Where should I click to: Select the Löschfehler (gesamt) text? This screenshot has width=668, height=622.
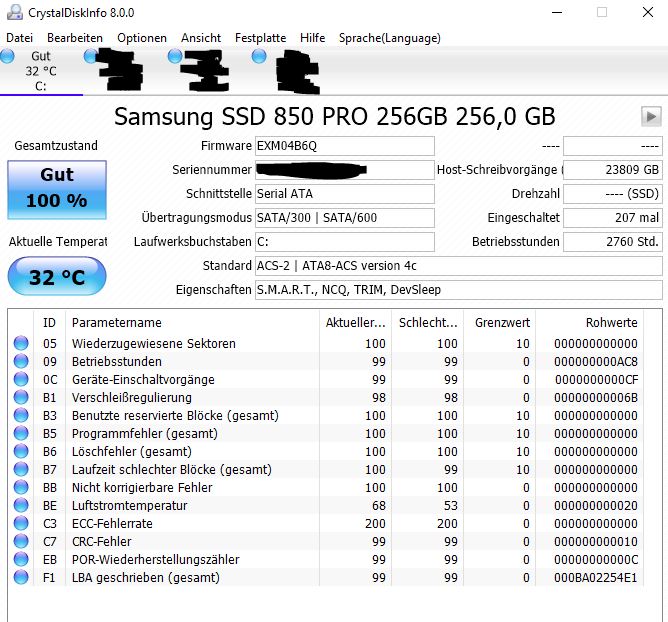pyautogui.click(x=132, y=452)
